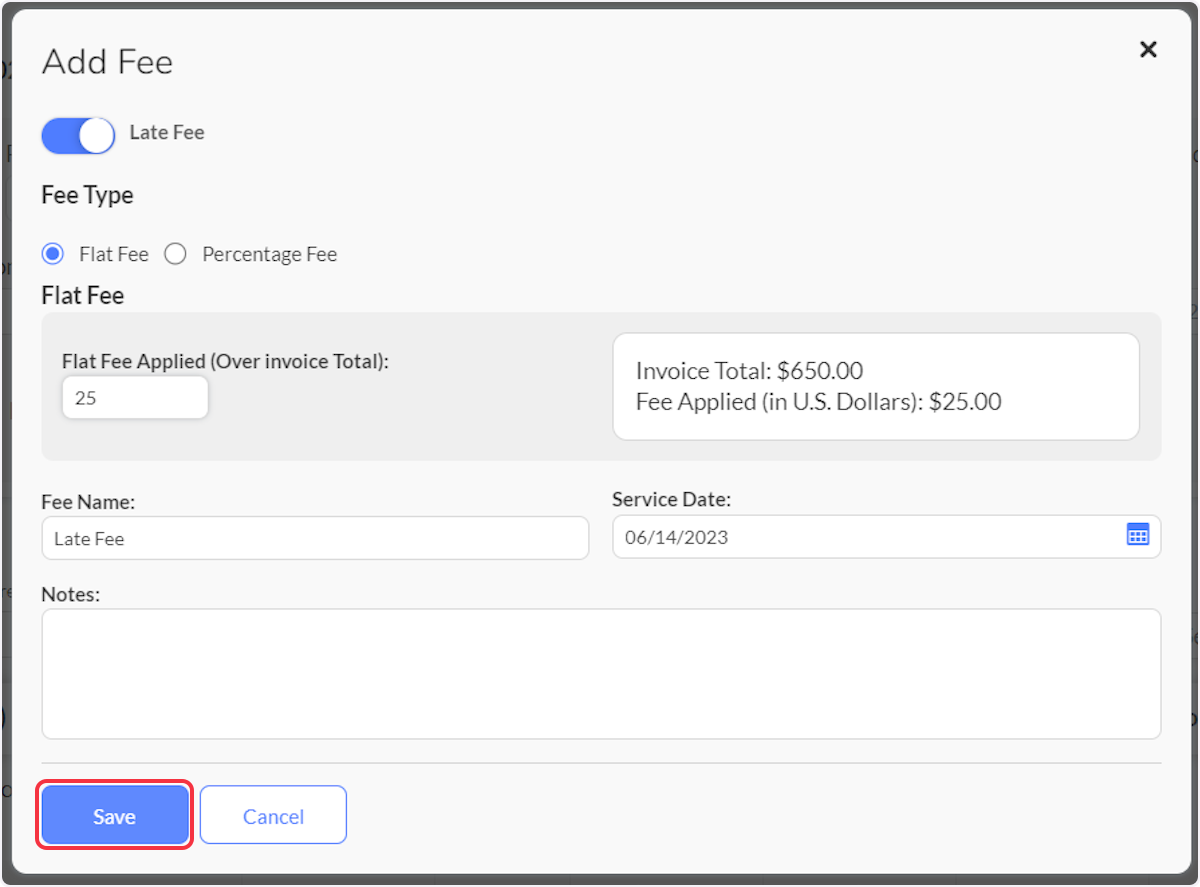
Task: Click into the Fee Name field
Action: 315,538
